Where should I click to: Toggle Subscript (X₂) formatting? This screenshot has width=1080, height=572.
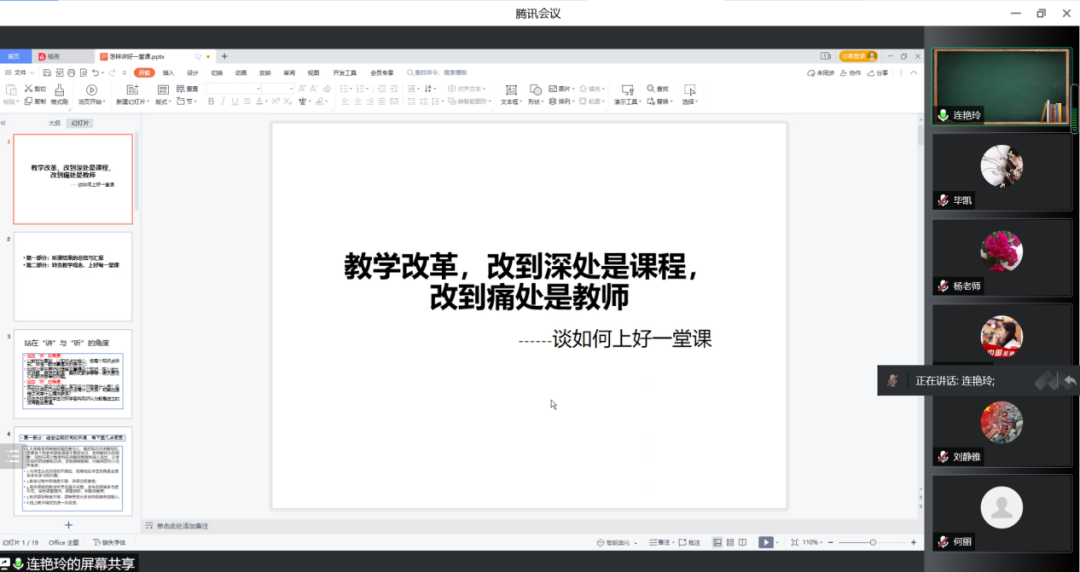pyautogui.click(x=289, y=101)
